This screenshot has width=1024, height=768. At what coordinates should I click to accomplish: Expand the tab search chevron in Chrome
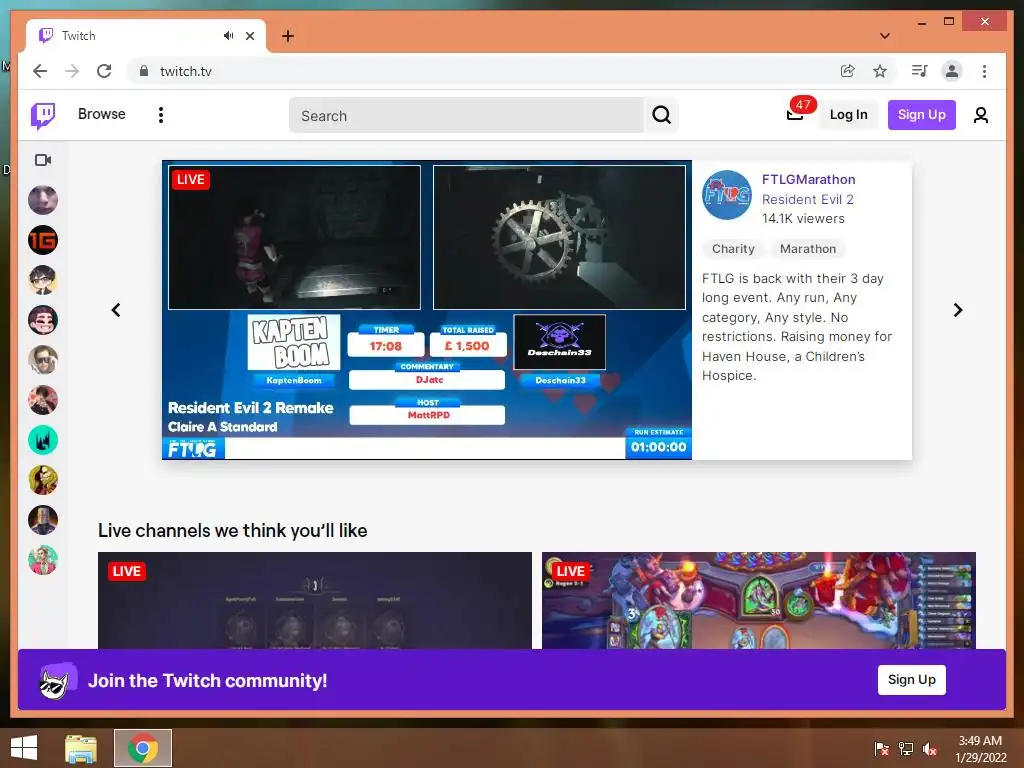point(885,36)
